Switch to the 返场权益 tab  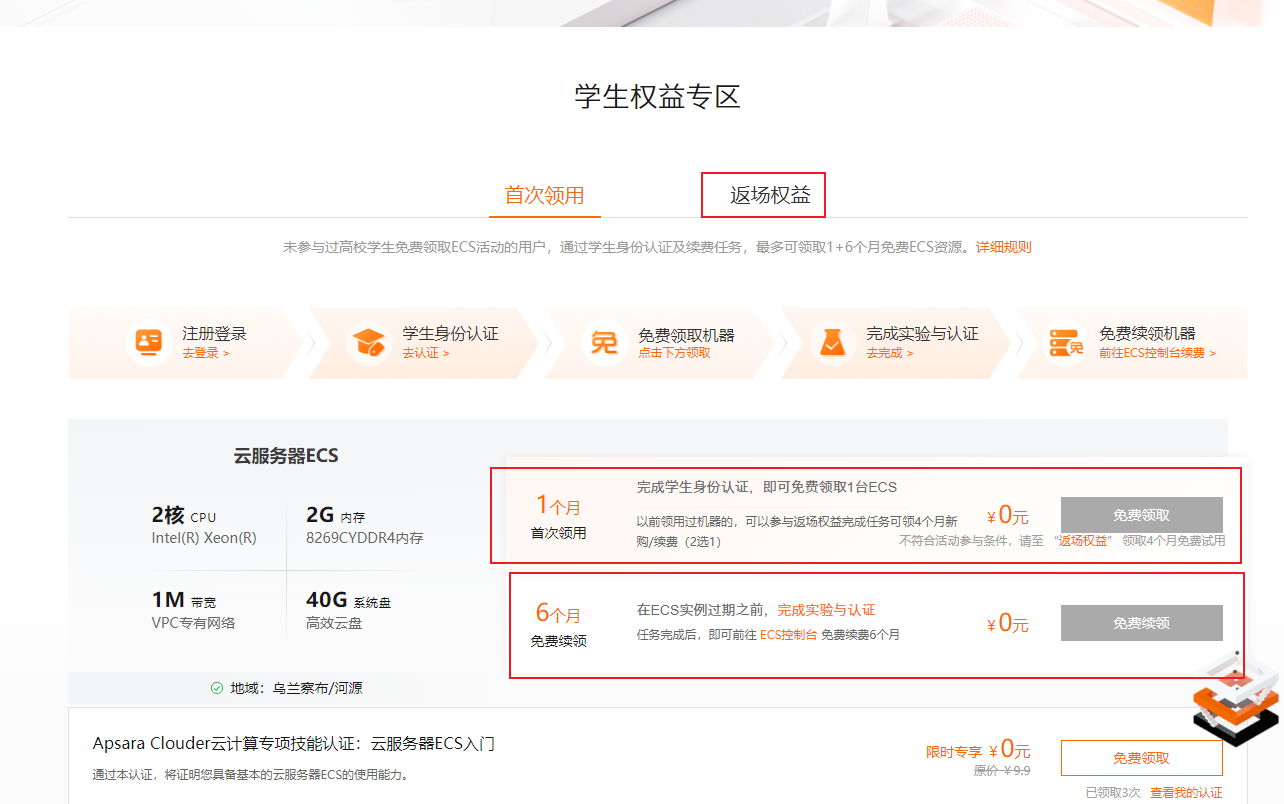click(770, 195)
